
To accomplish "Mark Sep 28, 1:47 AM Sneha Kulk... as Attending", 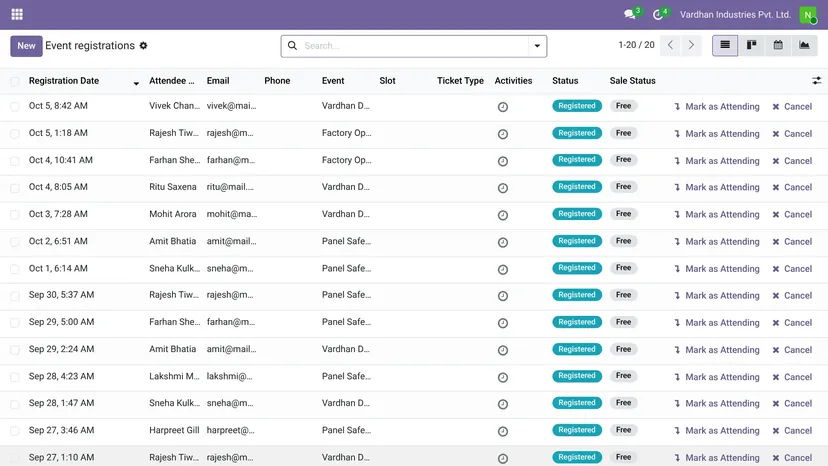I will [717, 404].
